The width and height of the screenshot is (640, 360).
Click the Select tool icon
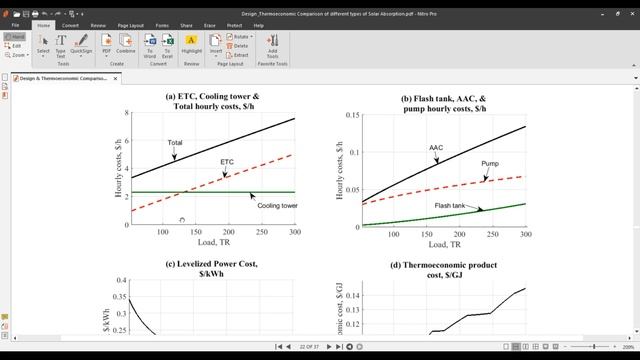pyautogui.click(x=43, y=41)
